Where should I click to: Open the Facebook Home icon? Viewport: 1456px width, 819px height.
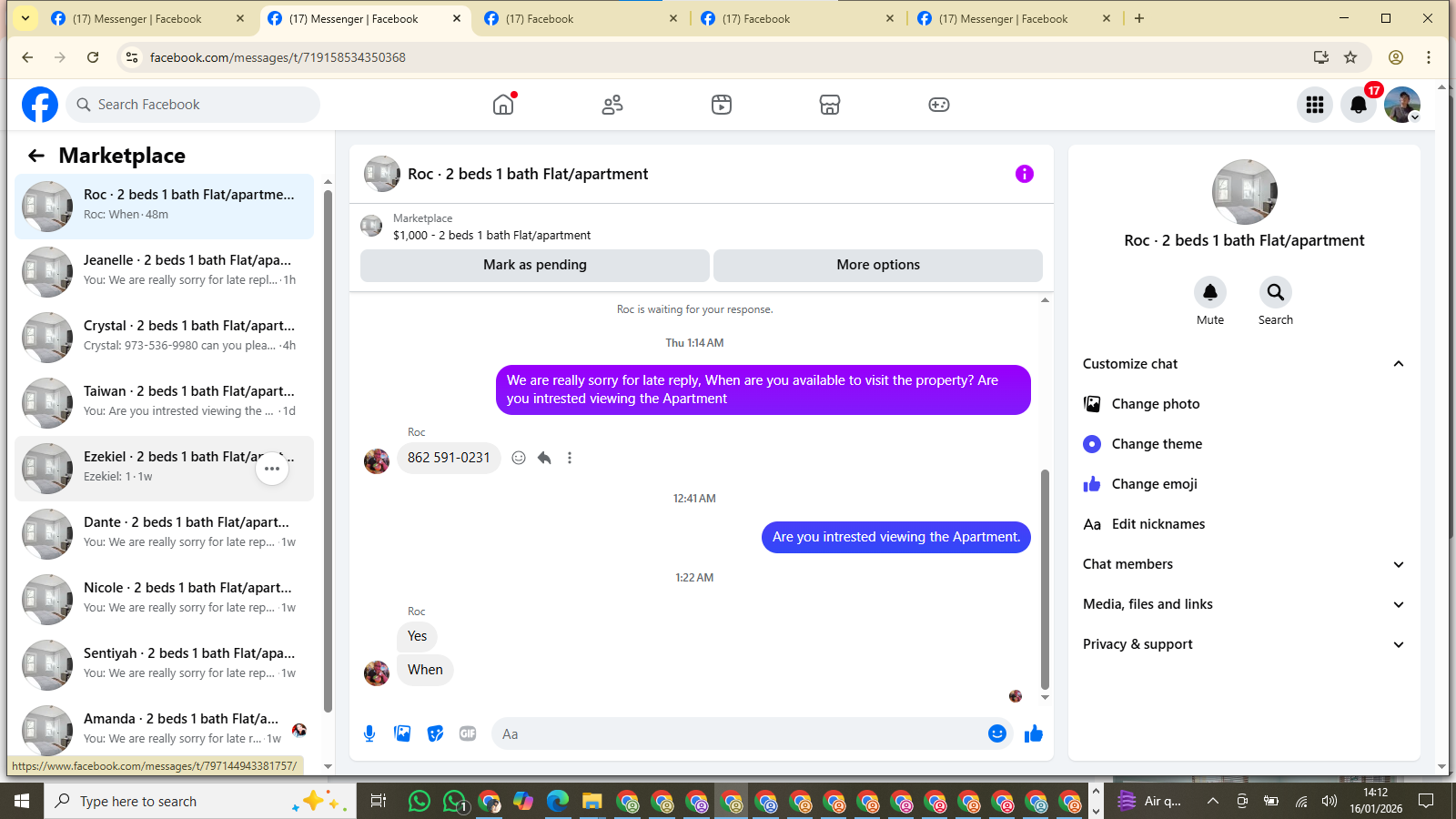coord(503,105)
